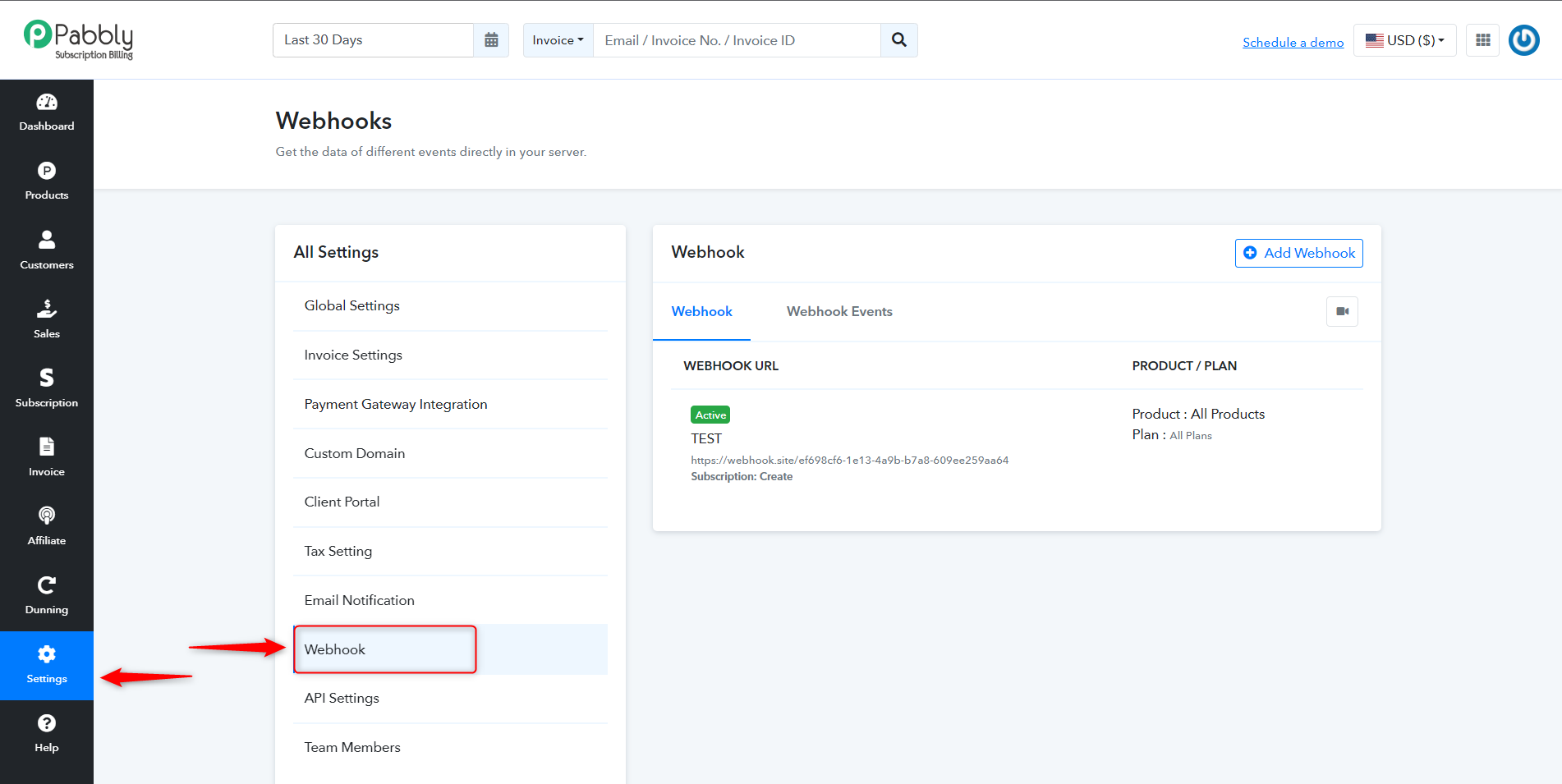Click the Add Webhook button

[x=1299, y=253]
